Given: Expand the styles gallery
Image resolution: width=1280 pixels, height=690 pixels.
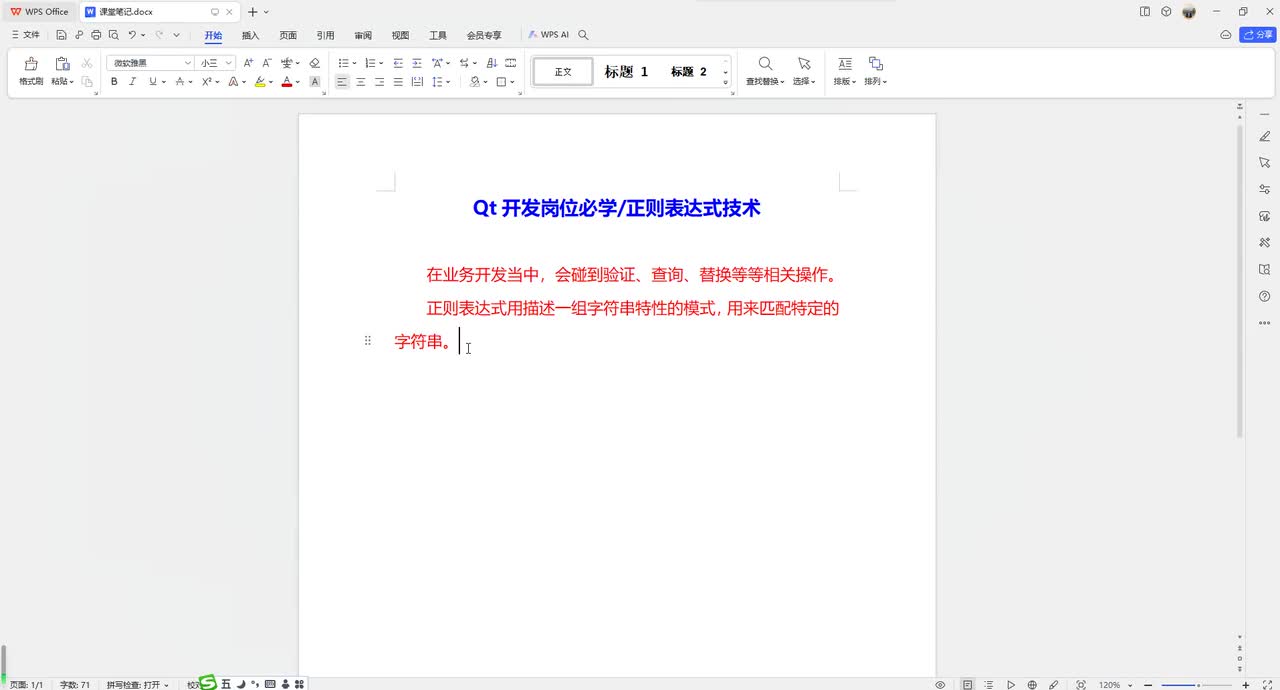Looking at the screenshot, I should (726, 83).
